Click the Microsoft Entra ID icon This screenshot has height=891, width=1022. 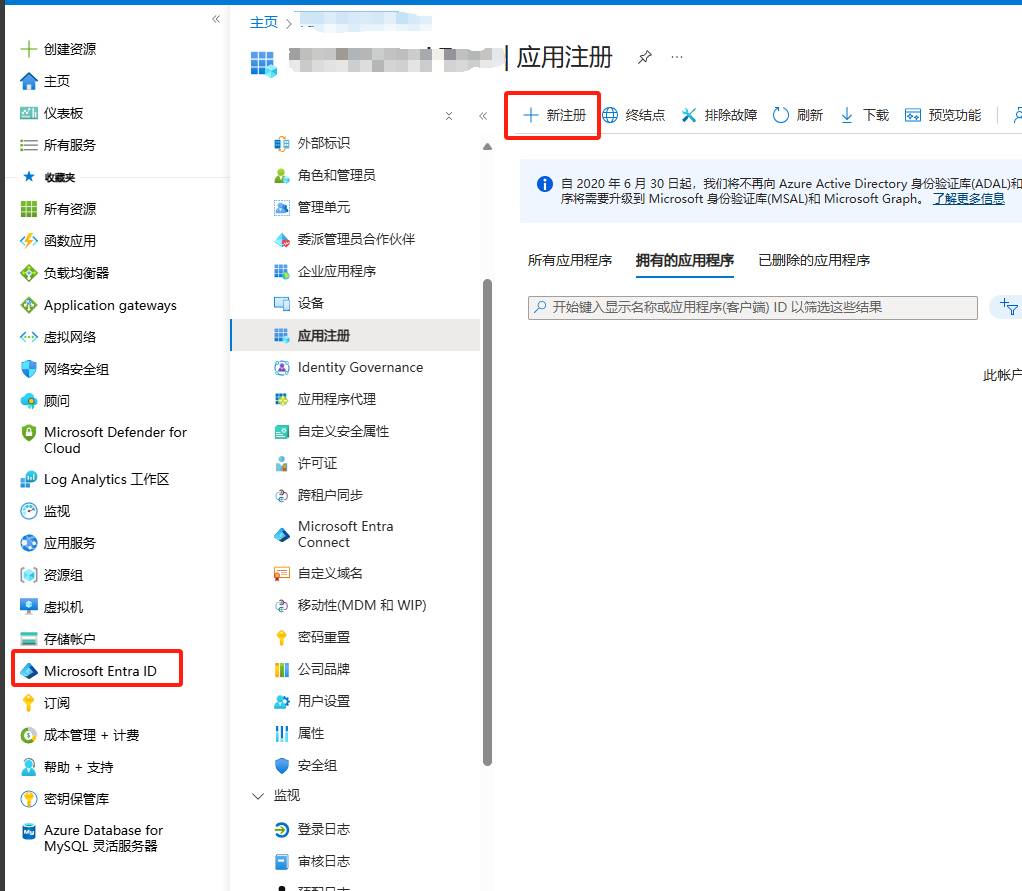click(29, 671)
